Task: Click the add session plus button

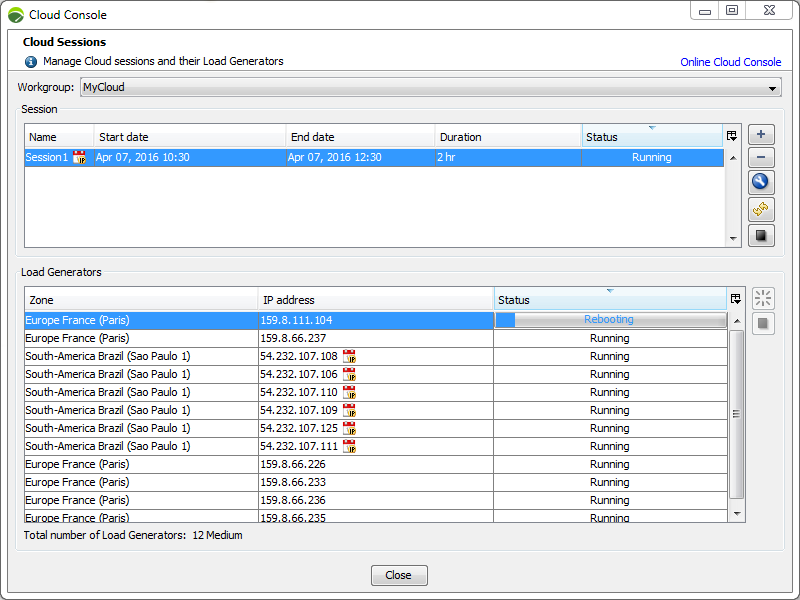Action: [761, 135]
